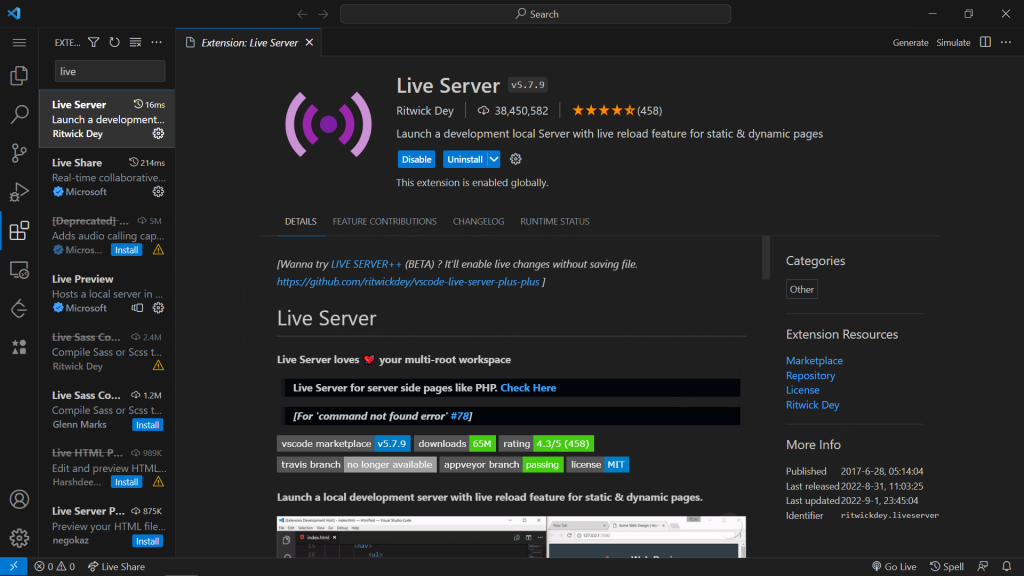Open the feedback icon in status bar
Screen dimensions: 1024x576
coord(982,566)
